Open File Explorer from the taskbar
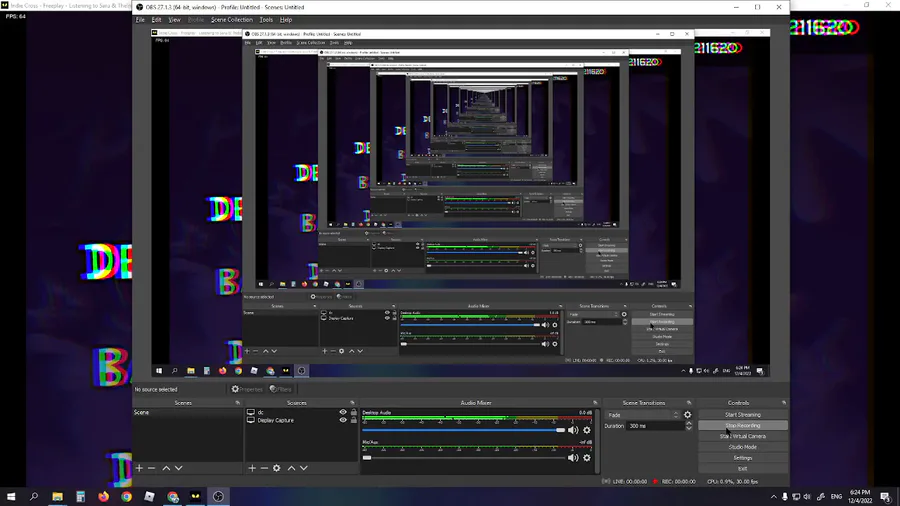The width and height of the screenshot is (900, 506). [57, 496]
